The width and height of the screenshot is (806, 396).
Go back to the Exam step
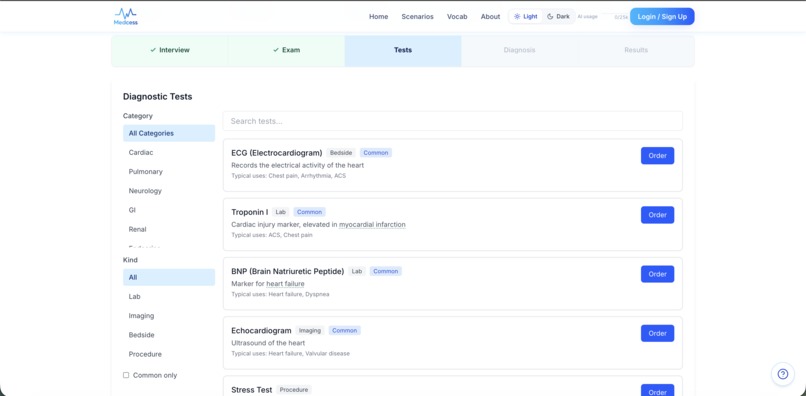coord(286,50)
